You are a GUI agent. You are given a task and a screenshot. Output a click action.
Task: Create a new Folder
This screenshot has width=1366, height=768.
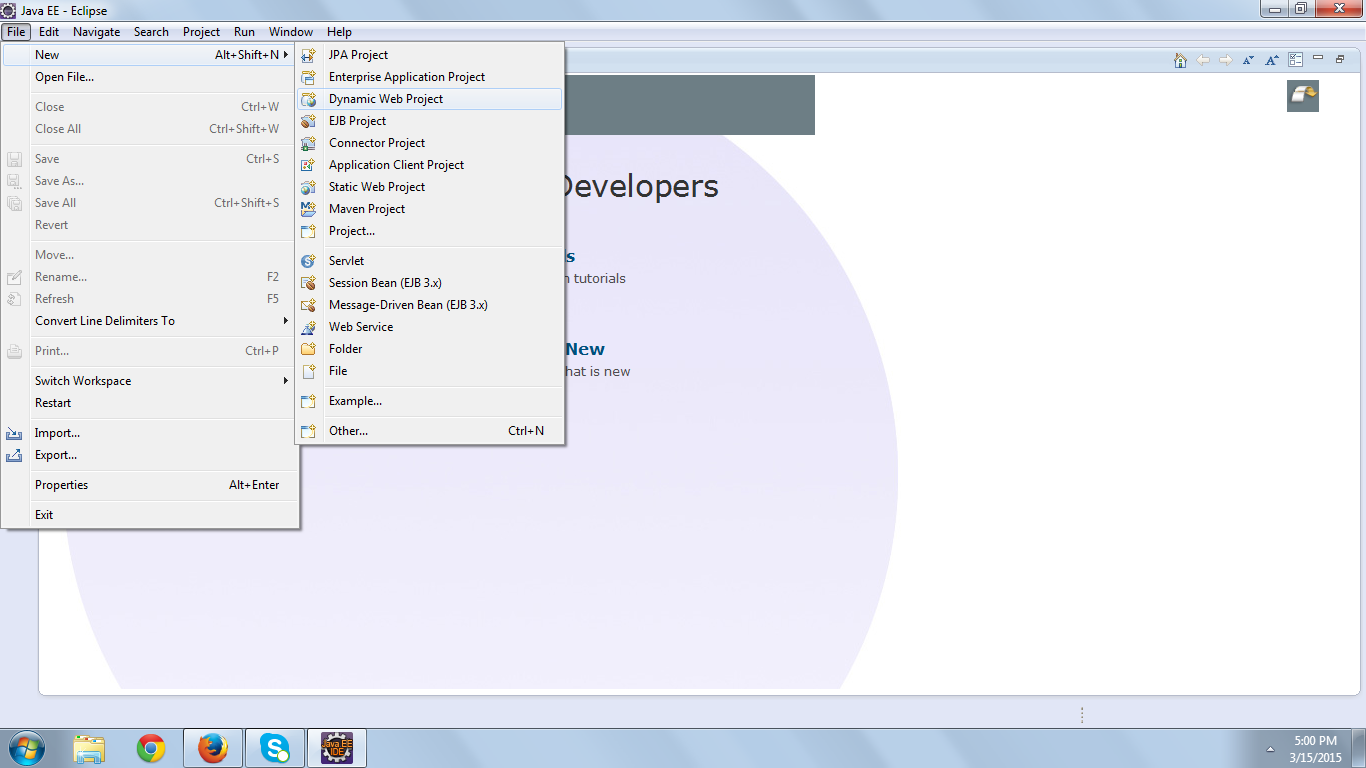[x=430, y=349]
